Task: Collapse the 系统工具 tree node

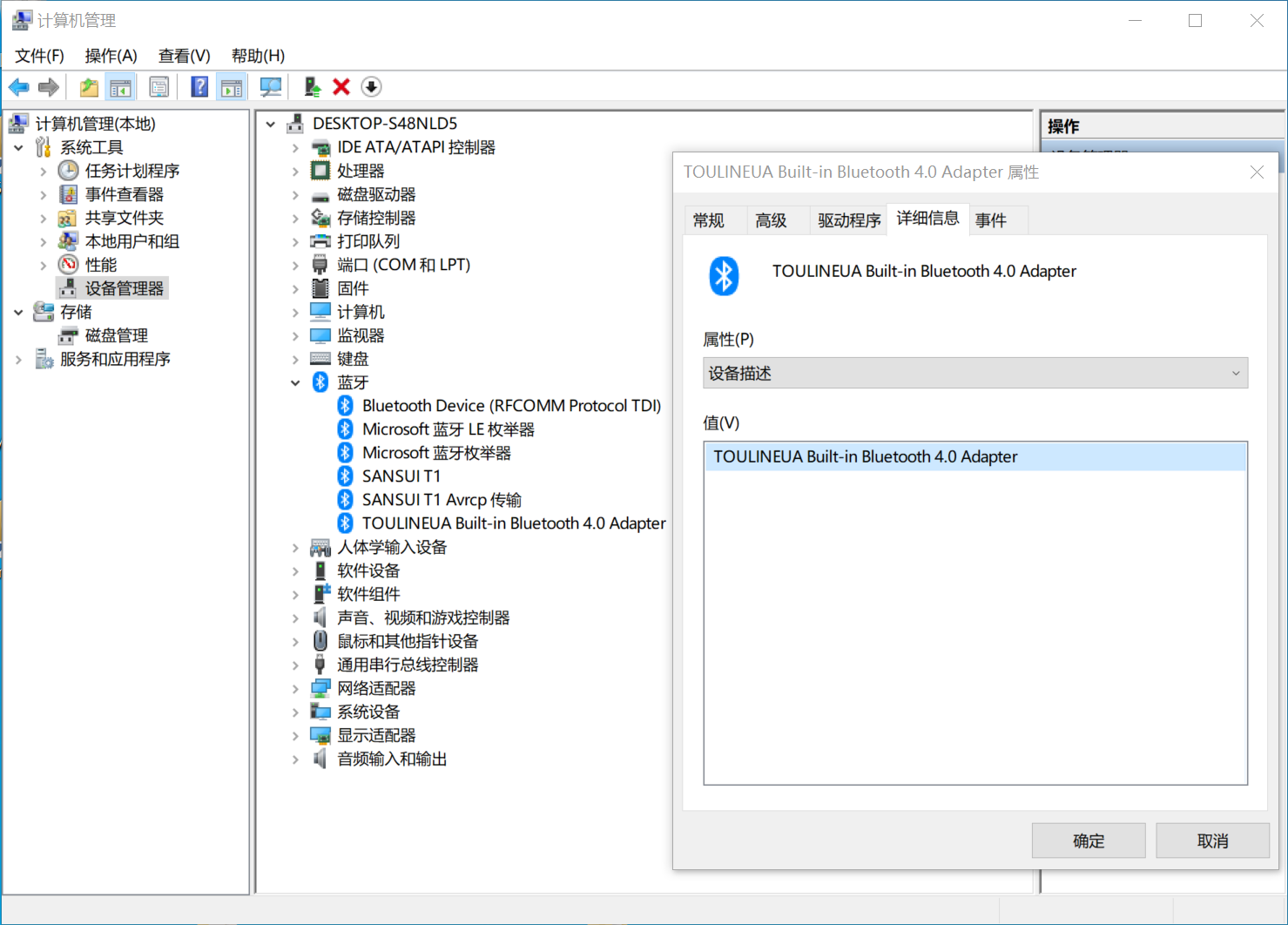Action: [x=18, y=147]
